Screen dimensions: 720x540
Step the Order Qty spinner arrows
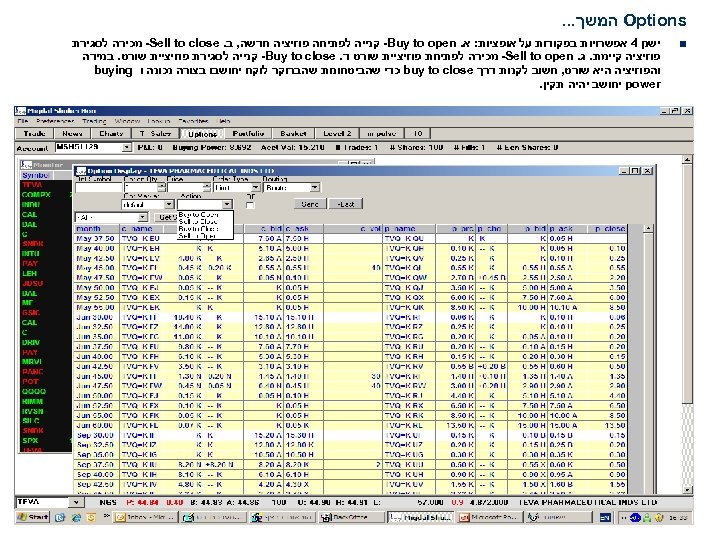[162, 188]
